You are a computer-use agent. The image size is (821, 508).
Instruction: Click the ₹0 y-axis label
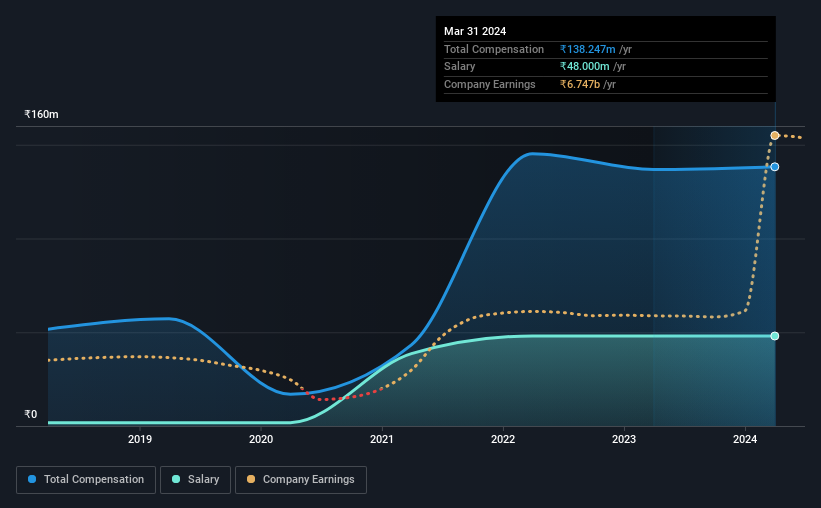coord(31,414)
